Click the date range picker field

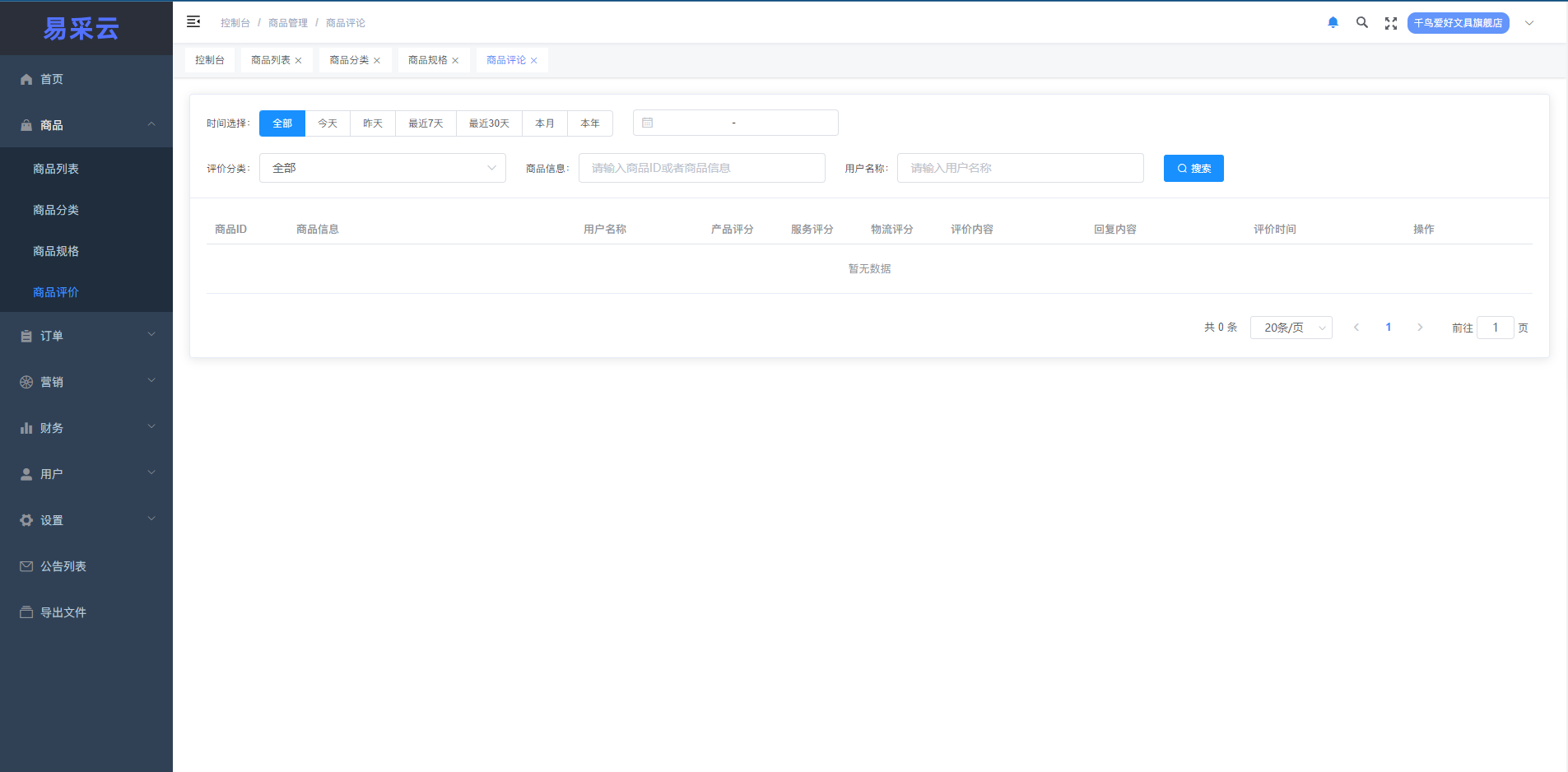735,123
